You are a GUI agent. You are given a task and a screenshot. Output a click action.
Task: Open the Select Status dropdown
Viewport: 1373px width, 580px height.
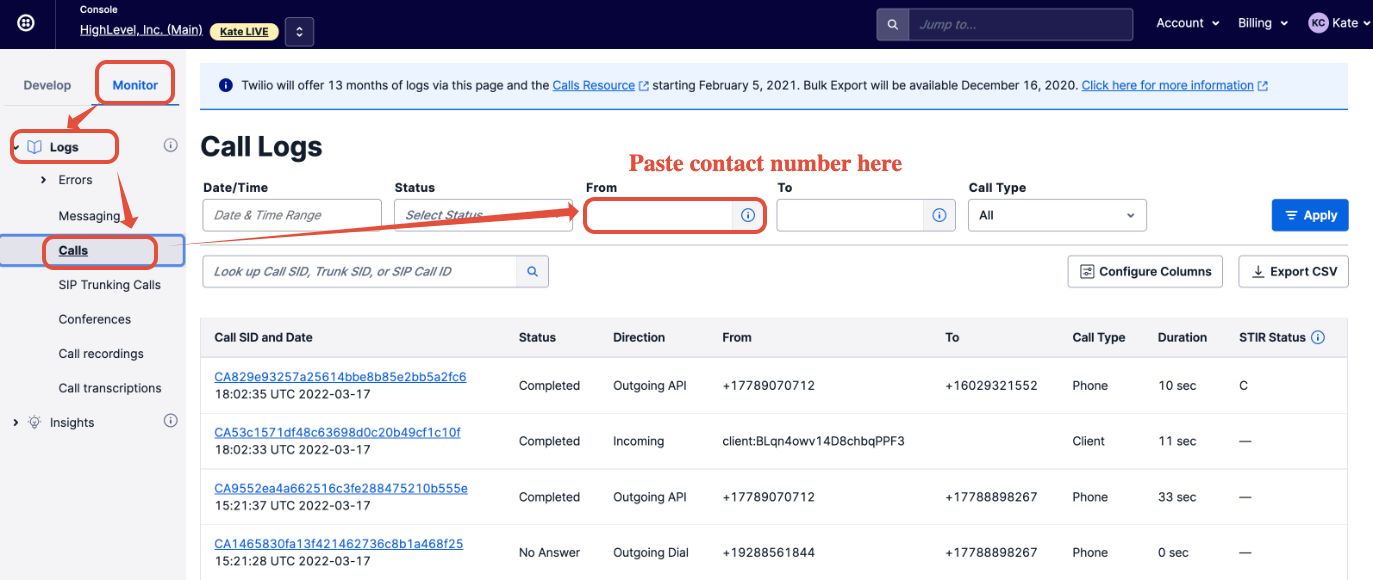point(483,215)
